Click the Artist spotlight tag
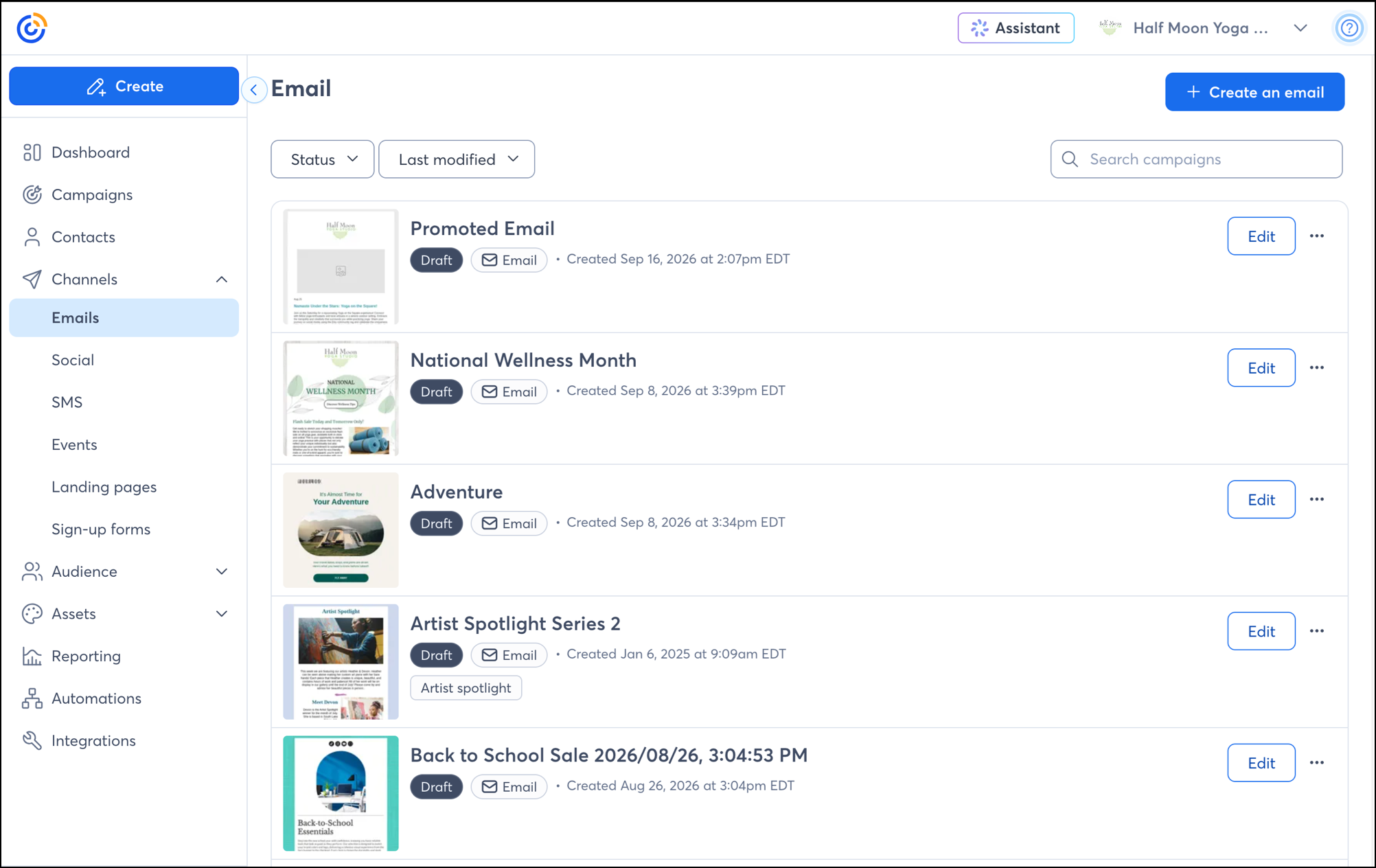The height and width of the screenshot is (868, 1376). point(466,688)
